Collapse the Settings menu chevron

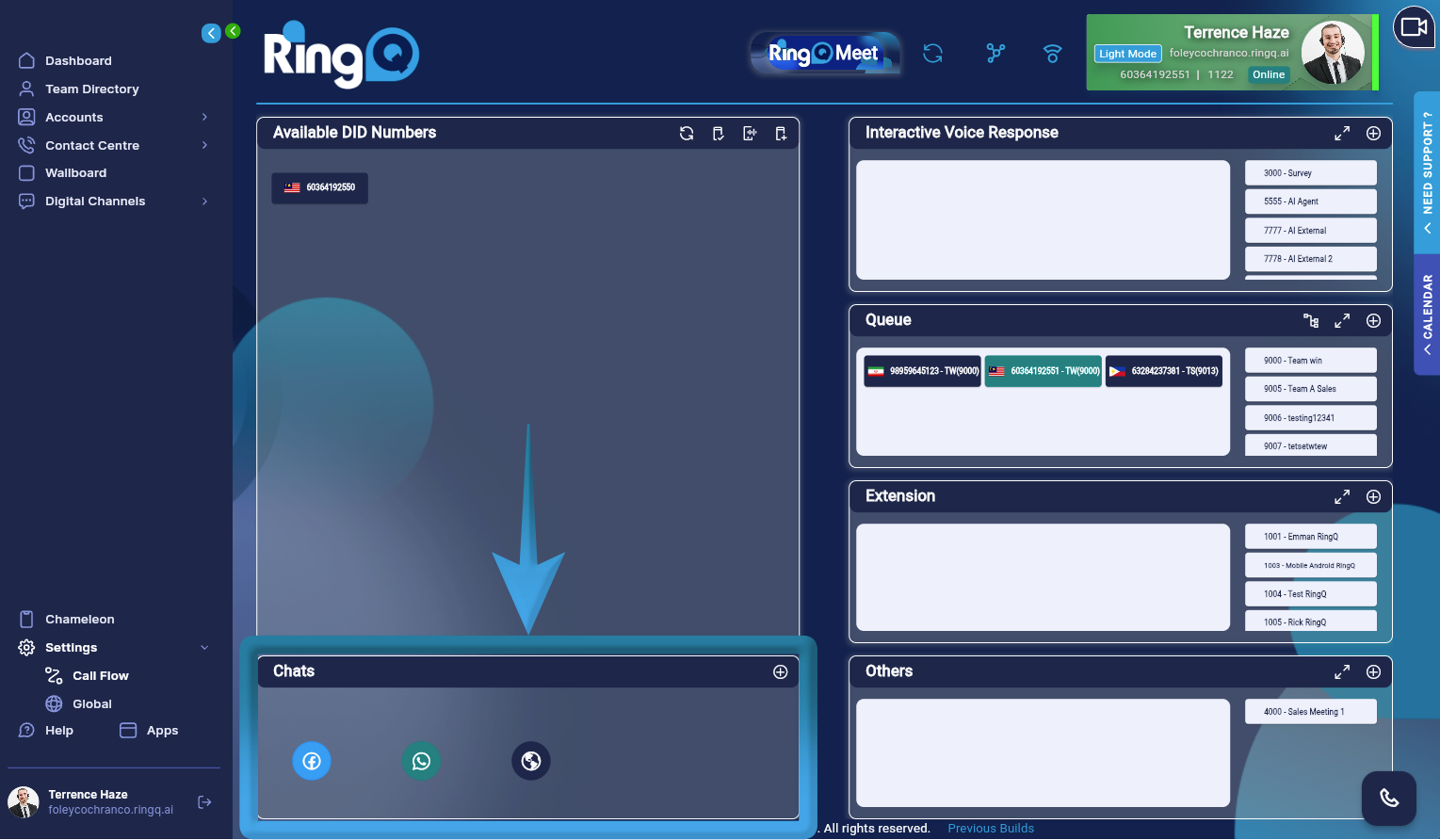(204, 647)
